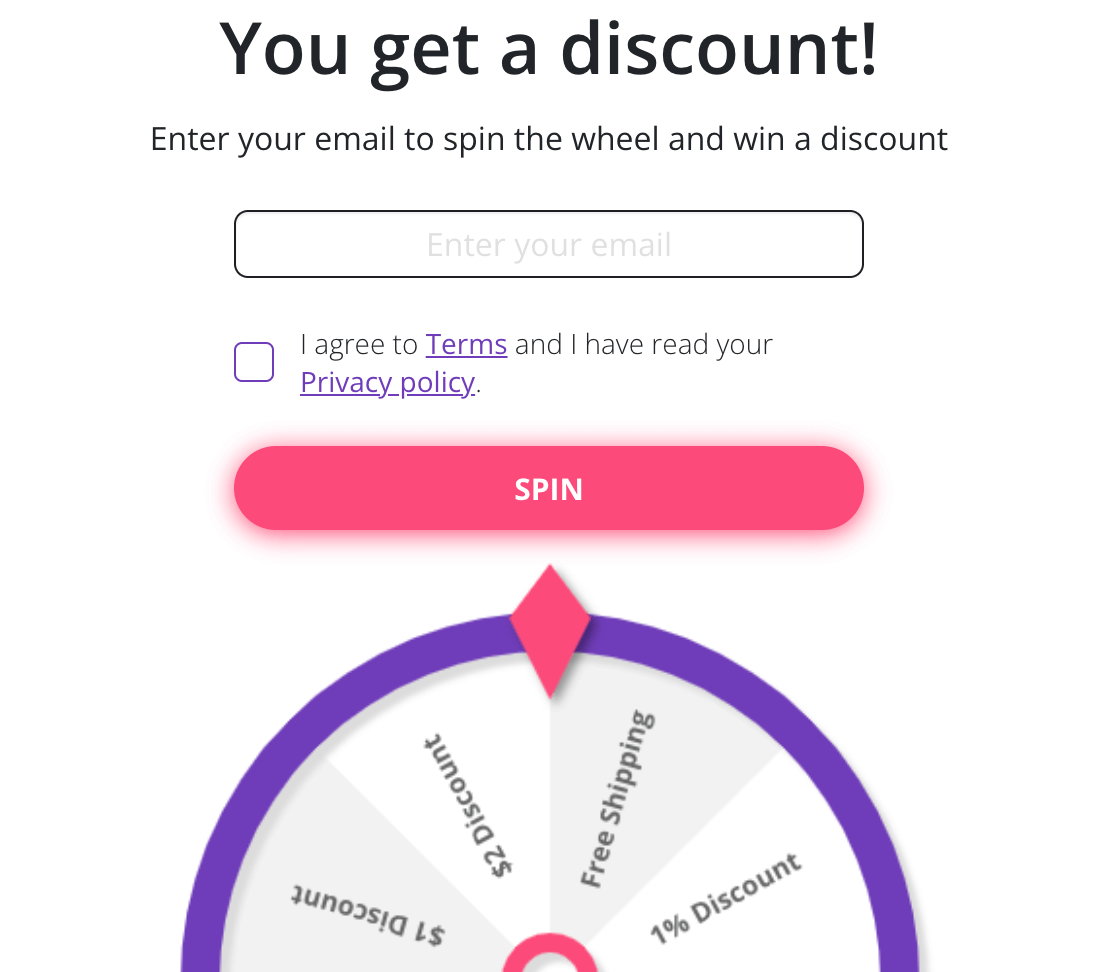Image resolution: width=1100 pixels, height=972 pixels.
Task: Click the spin the wheel subtitle text
Action: (549, 139)
